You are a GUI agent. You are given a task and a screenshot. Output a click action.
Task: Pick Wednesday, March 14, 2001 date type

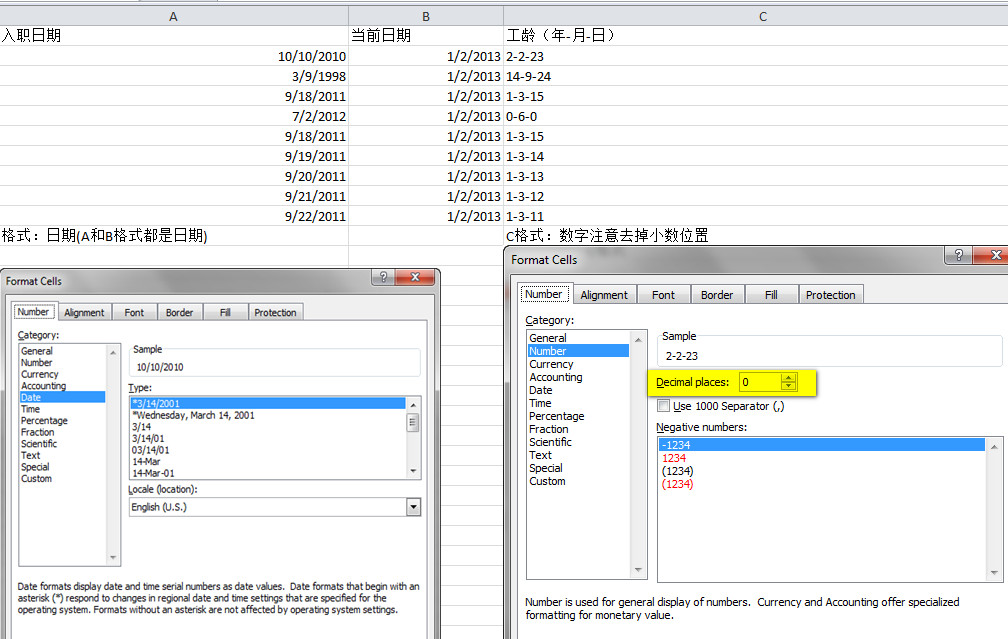pos(195,415)
